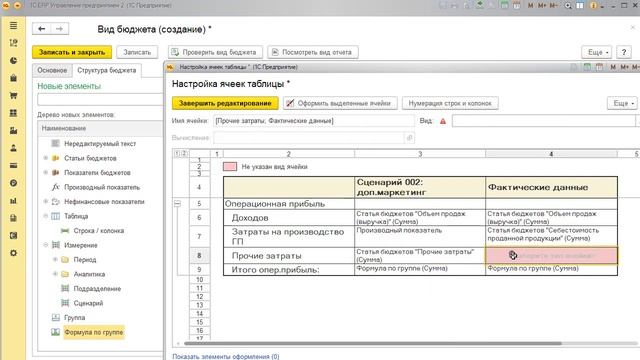Click the Вид input field
Viewport: 640px width, 360px height.
coord(544,121)
